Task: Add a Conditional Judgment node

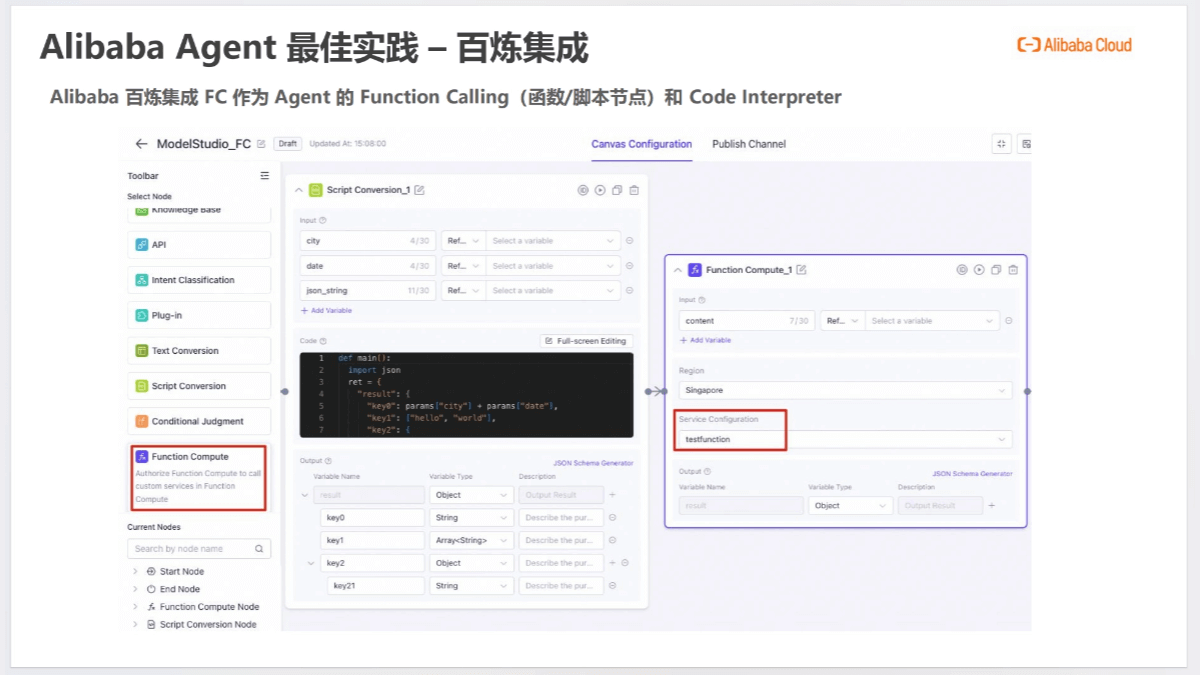Action: pyautogui.click(x=200, y=421)
